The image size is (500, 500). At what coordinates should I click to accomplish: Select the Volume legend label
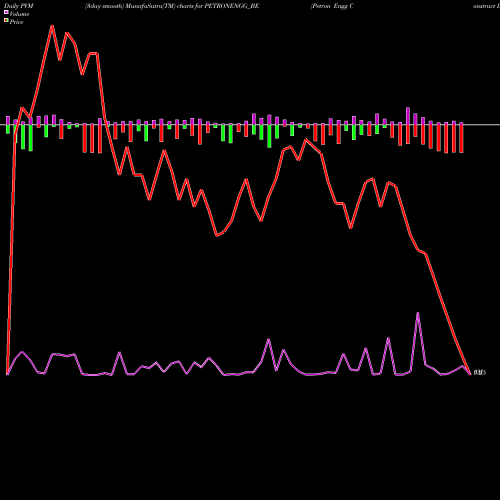19,14
